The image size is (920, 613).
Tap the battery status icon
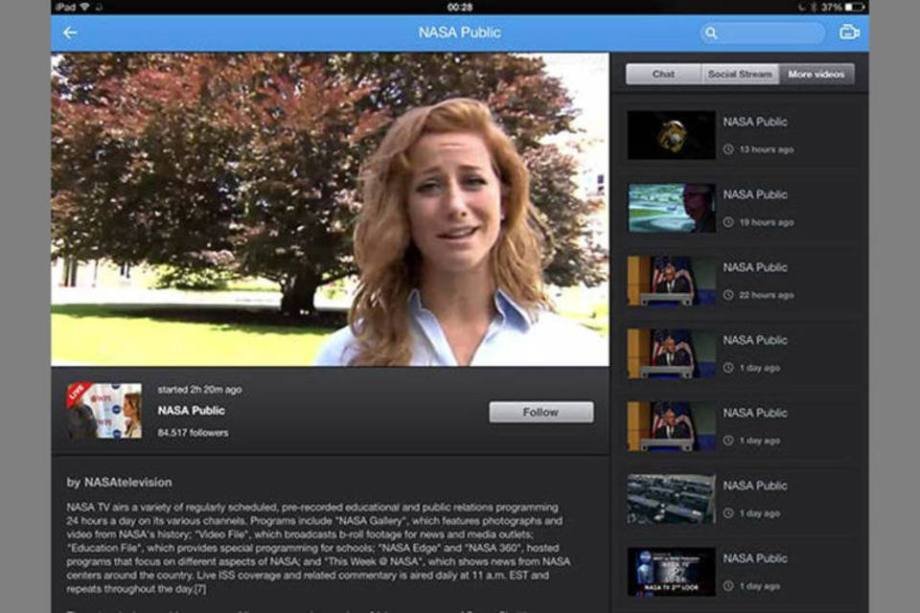854,7
